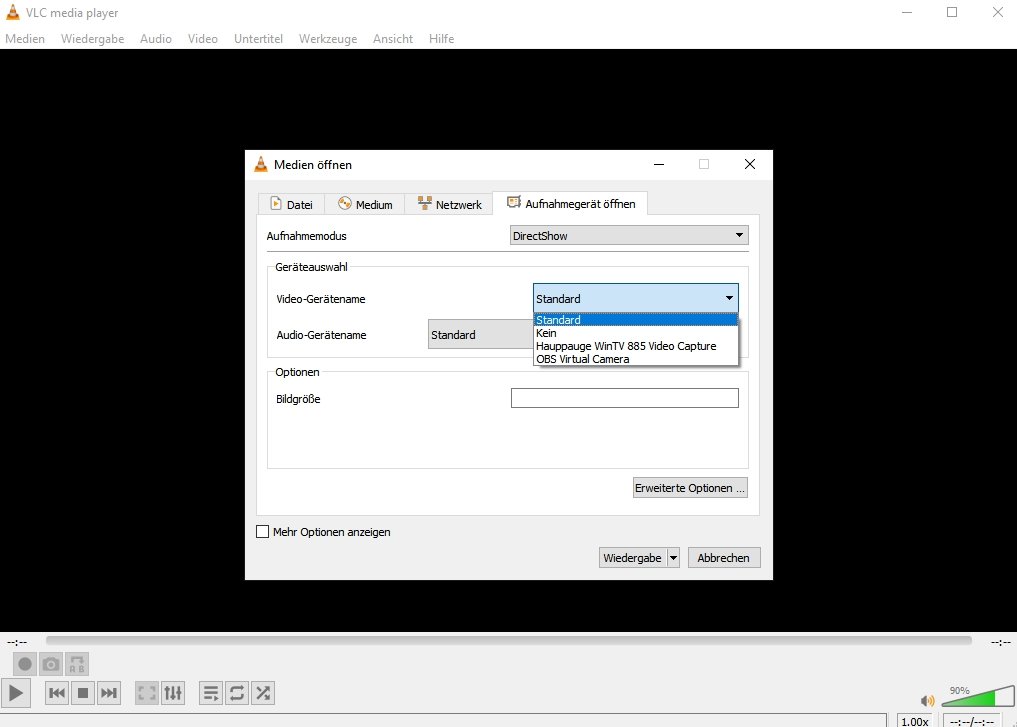Open the Audio menu
This screenshot has height=727, width=1017.
pyautogui.click(x=156, y=39)
